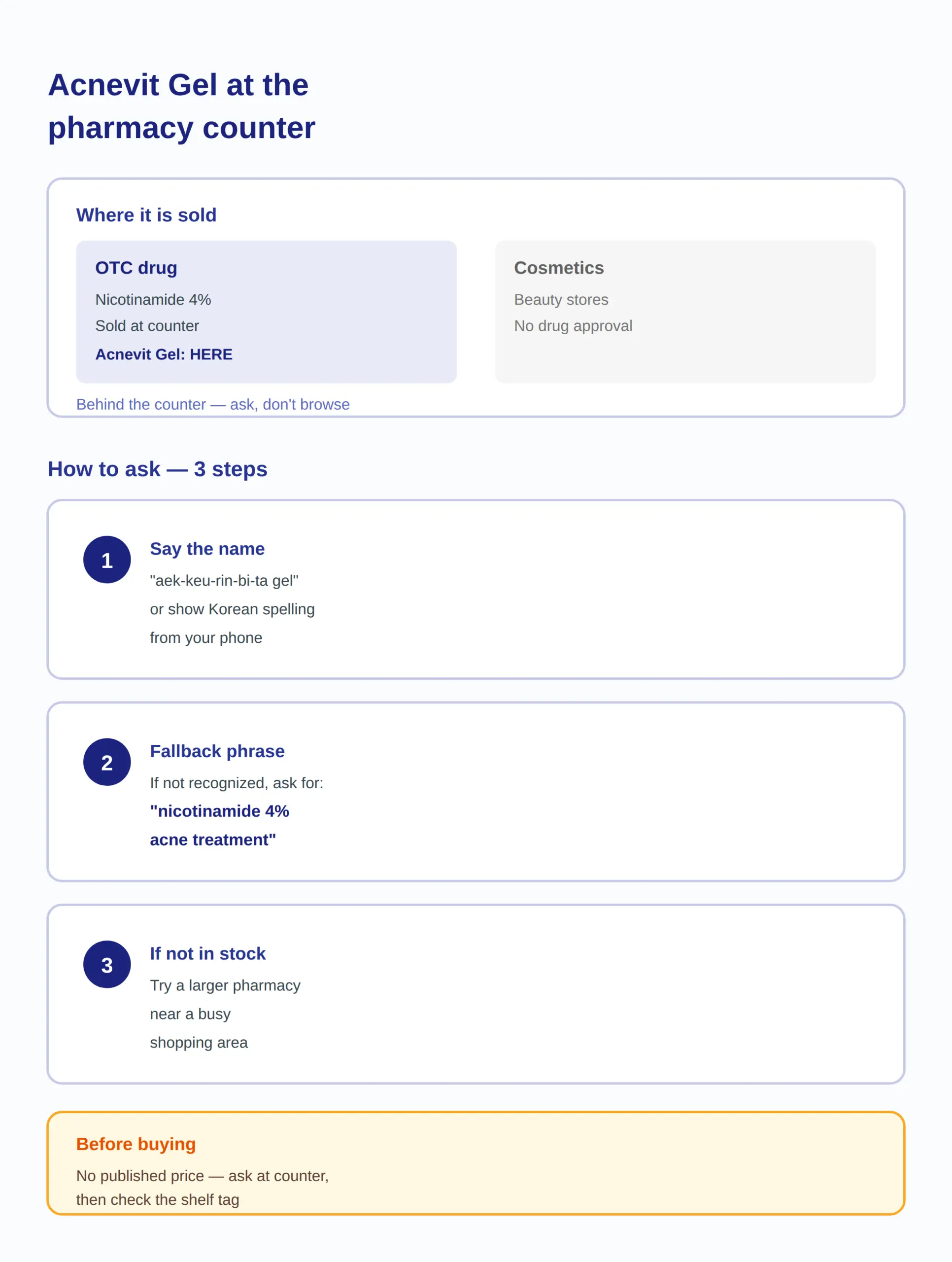Click the 'How to ask — 3 steps' heading

pos(157,469)
